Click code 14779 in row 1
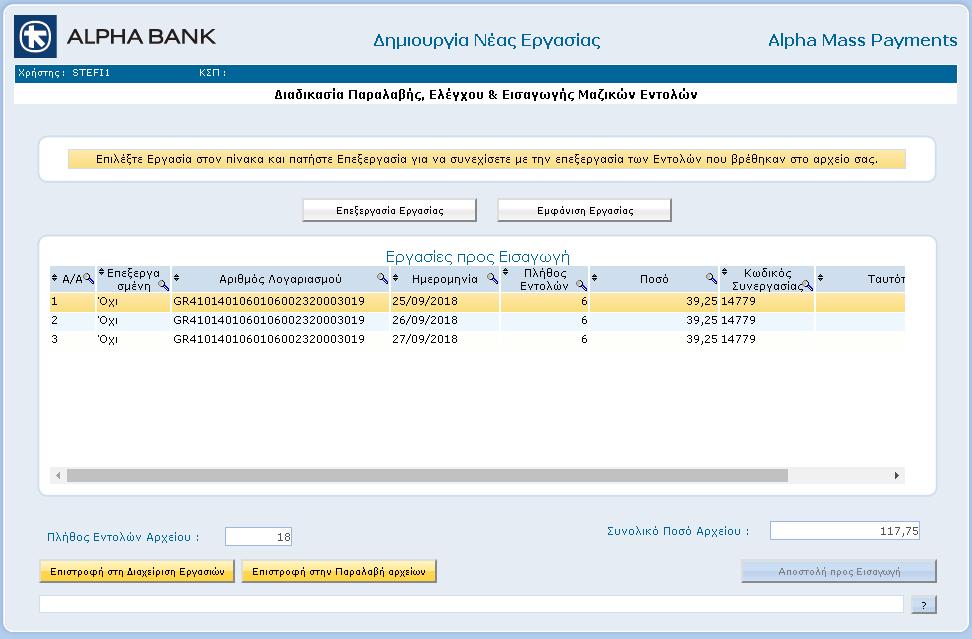 pyautogui.click(x=738, y=302)
